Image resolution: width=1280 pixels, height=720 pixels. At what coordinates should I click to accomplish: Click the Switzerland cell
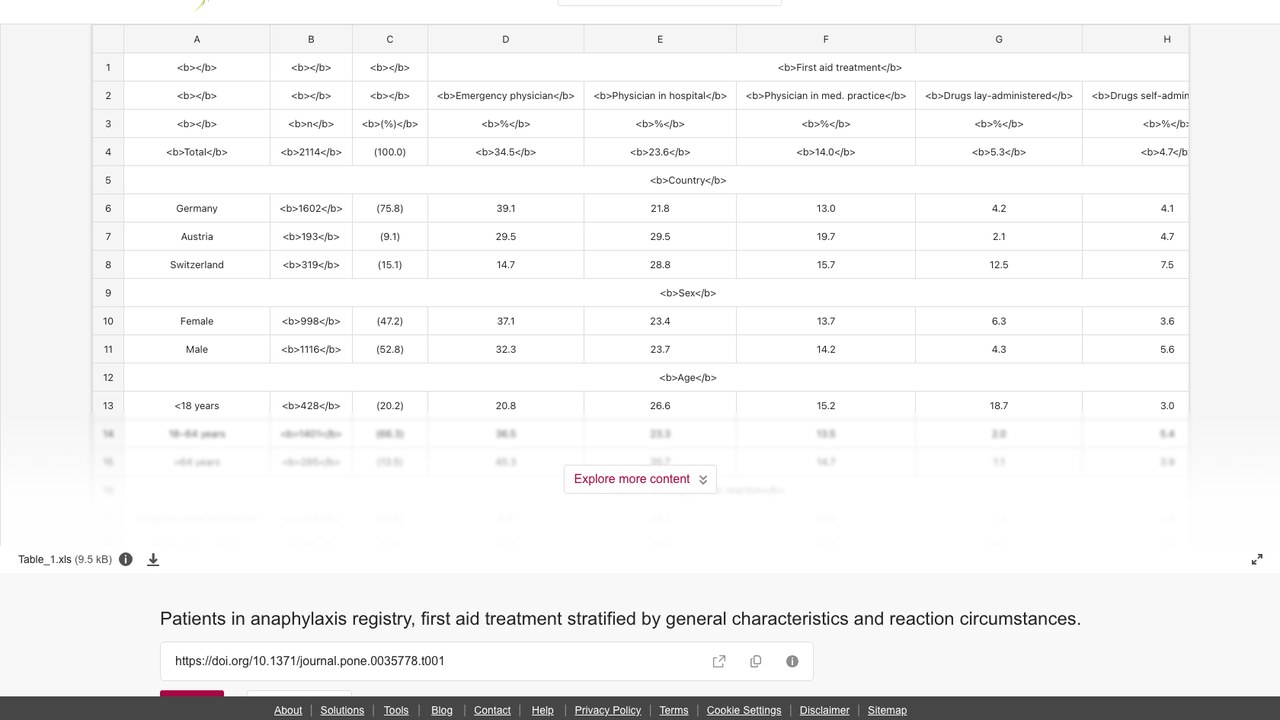[197, 265]
